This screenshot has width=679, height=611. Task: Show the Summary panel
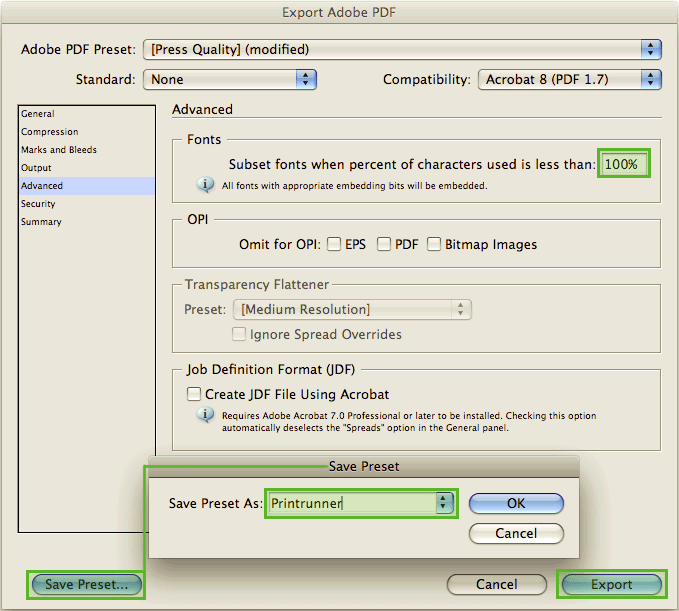tap(41, 222)
